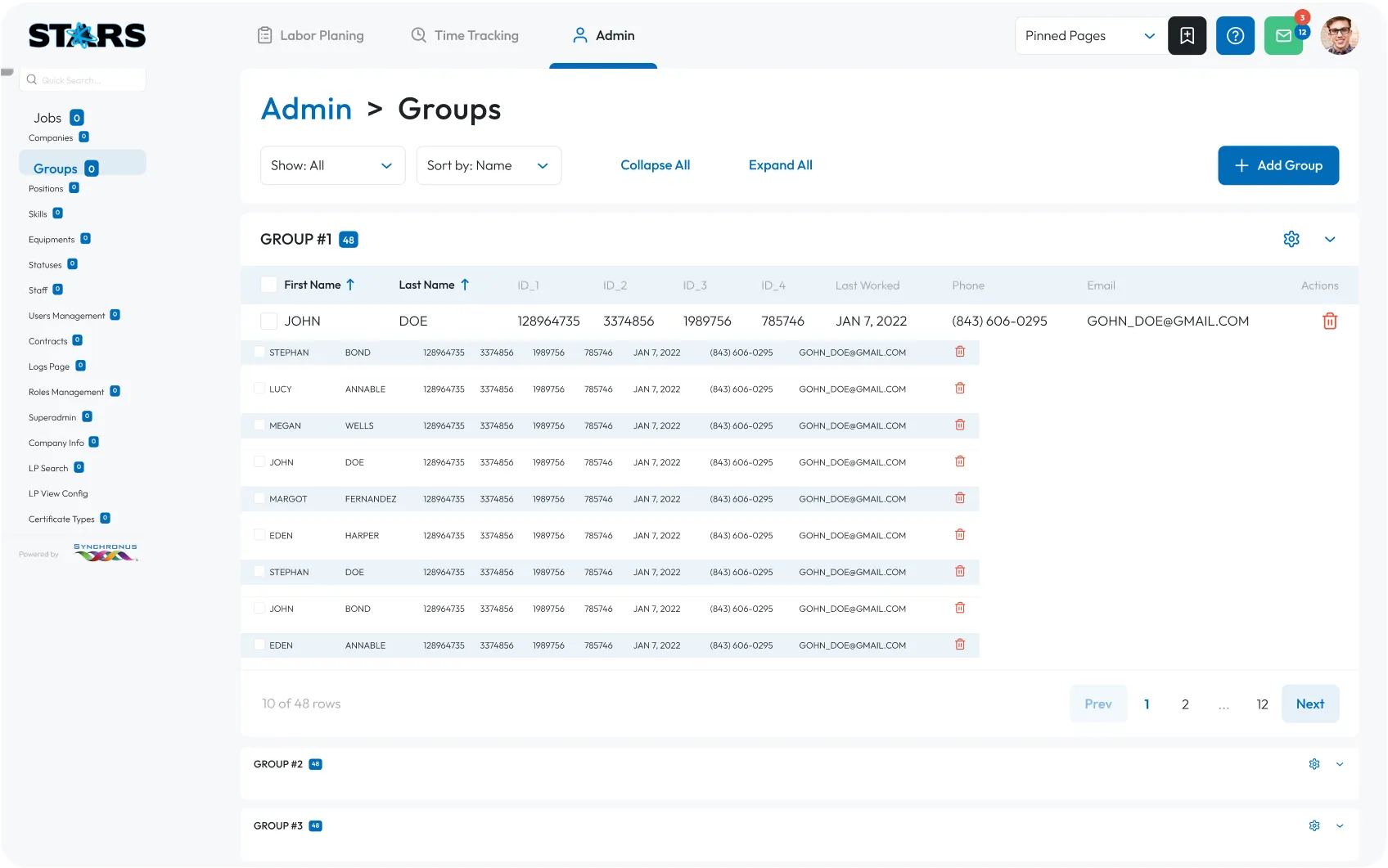The width and height of the screenshot is (1388, 868).
Task: Open the green mail notifications icon
Action: (x=1283, y=36)
